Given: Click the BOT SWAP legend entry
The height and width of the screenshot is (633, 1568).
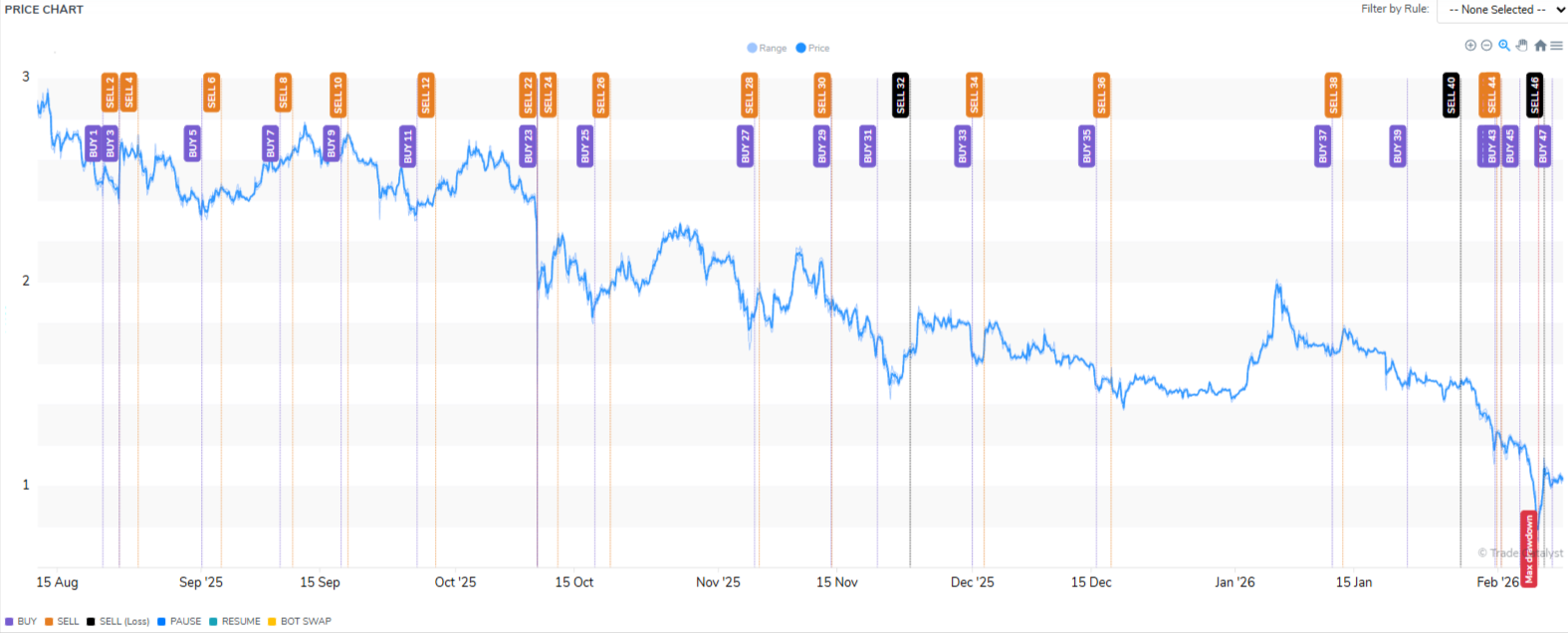Looking at the screenshot, I should pos(305,621).
